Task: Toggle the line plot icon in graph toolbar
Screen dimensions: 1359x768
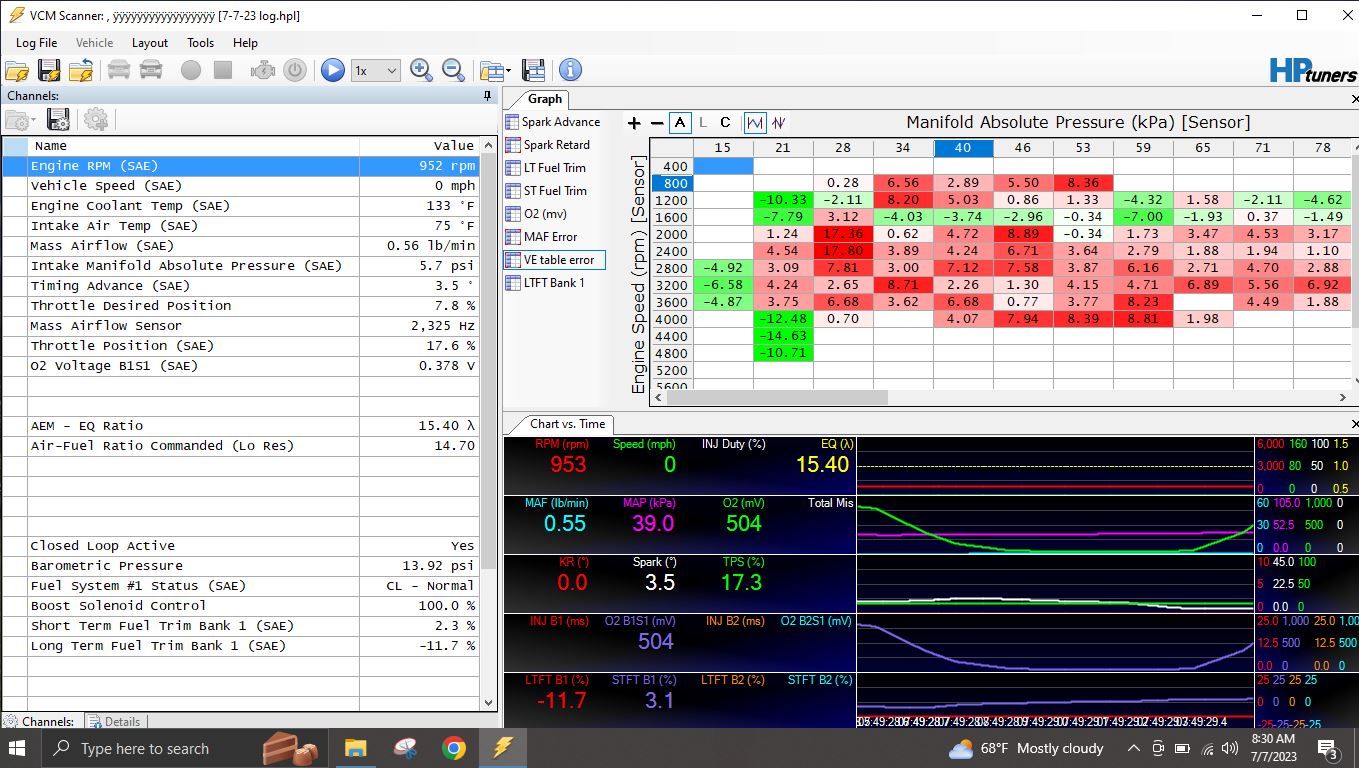Action: (x=755, y=123)
